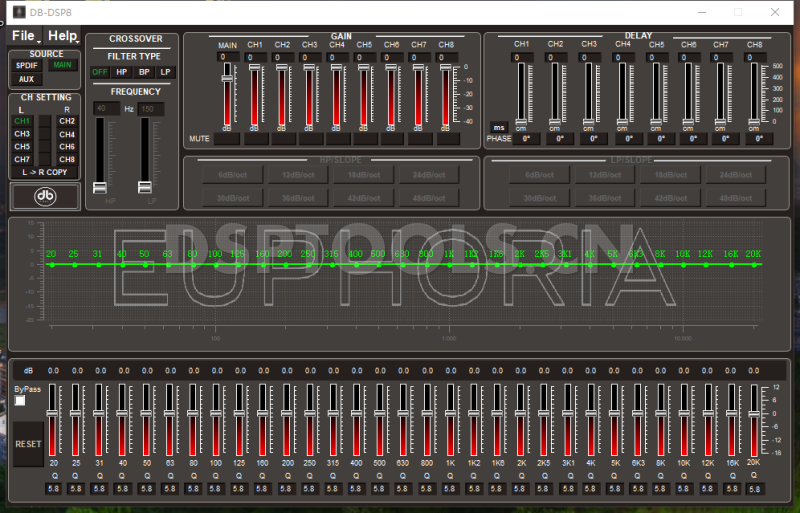Set crossover filter type to LP

click(165, 72)
